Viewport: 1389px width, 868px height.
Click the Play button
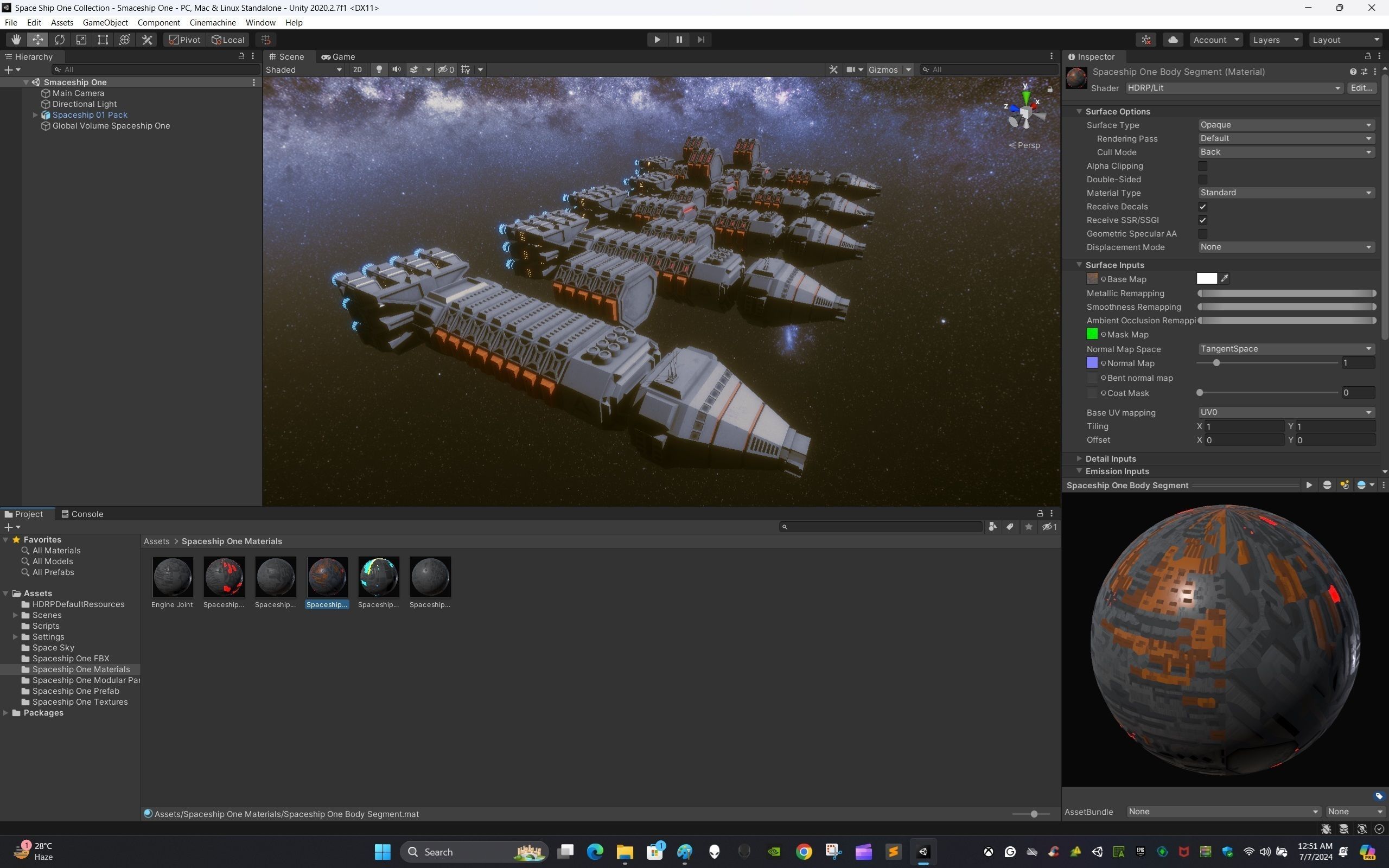click(657, 40)
